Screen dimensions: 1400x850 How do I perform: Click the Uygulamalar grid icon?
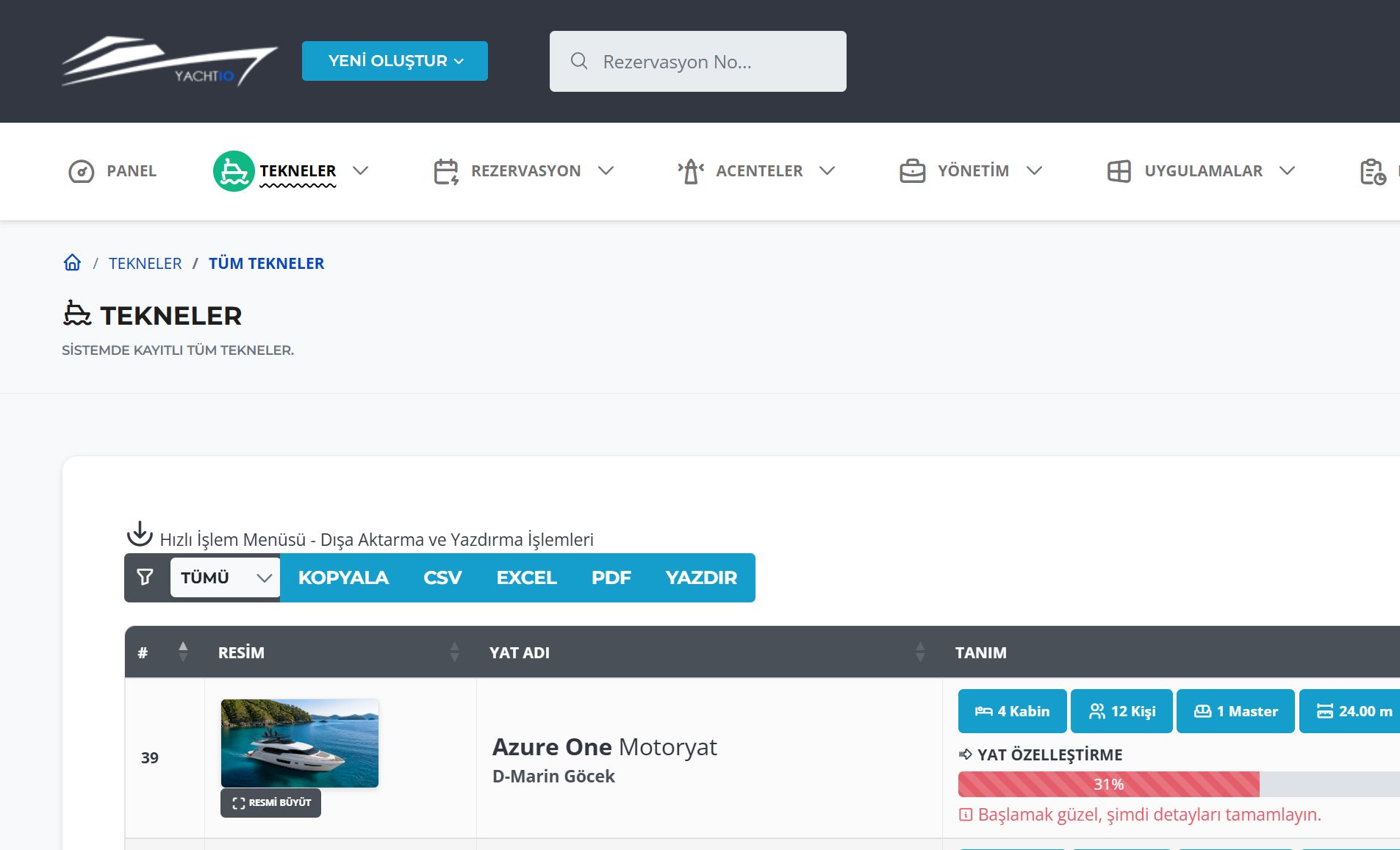pos(1119,171)
